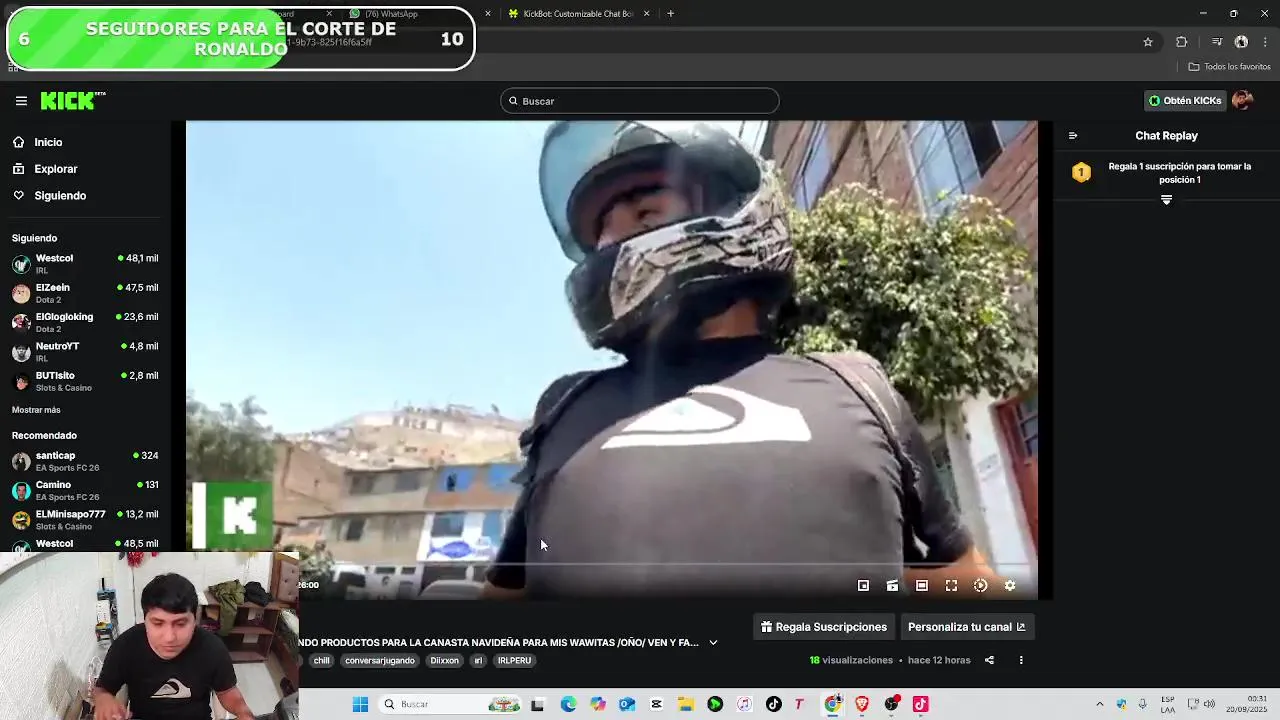Expand the stream title chevron
This screenshot has width=1280, height=720.
[x=713, y=643]
